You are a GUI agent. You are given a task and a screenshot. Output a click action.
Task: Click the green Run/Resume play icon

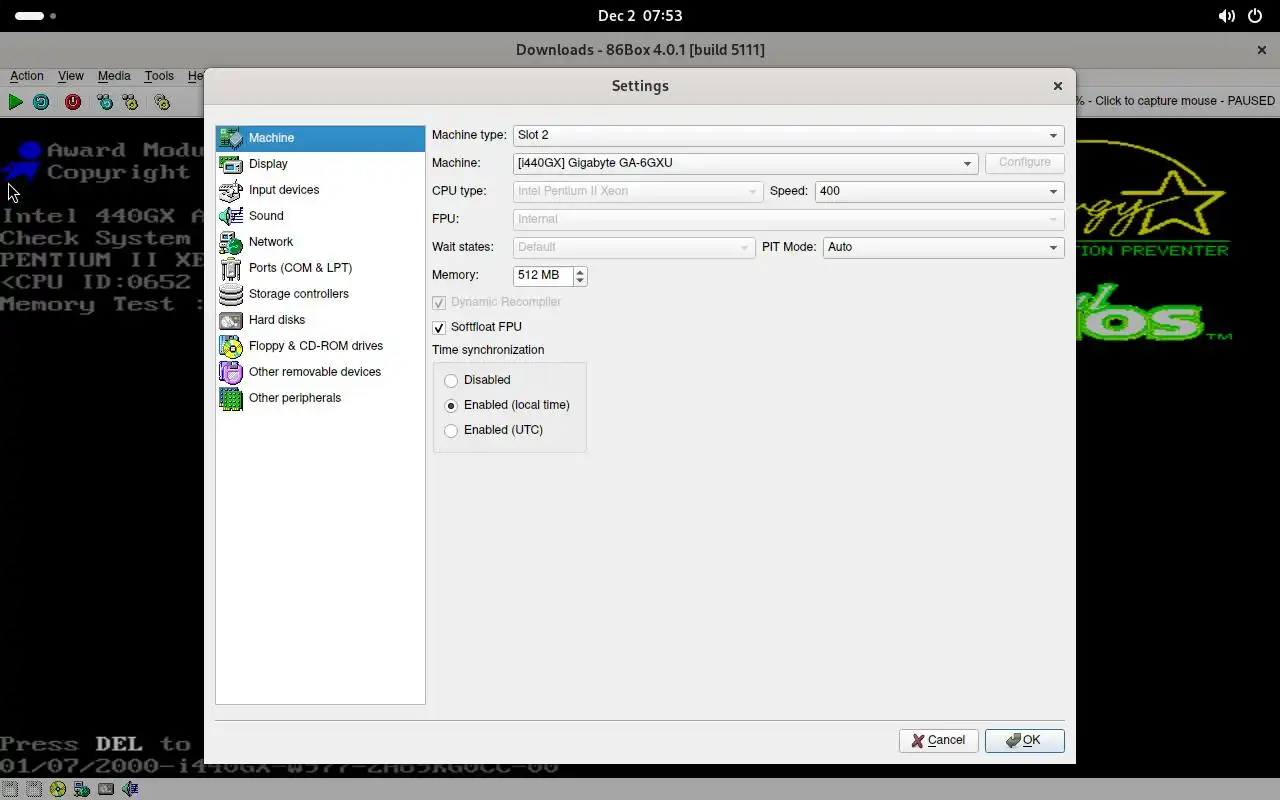click(15, 102)
